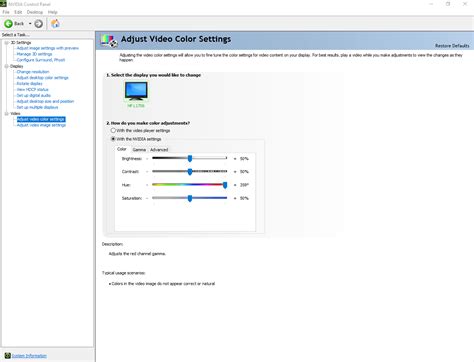Open Adjust video image settings
Image resolution: width=474 pixels, height=362 pixels.
coord(41,125)
